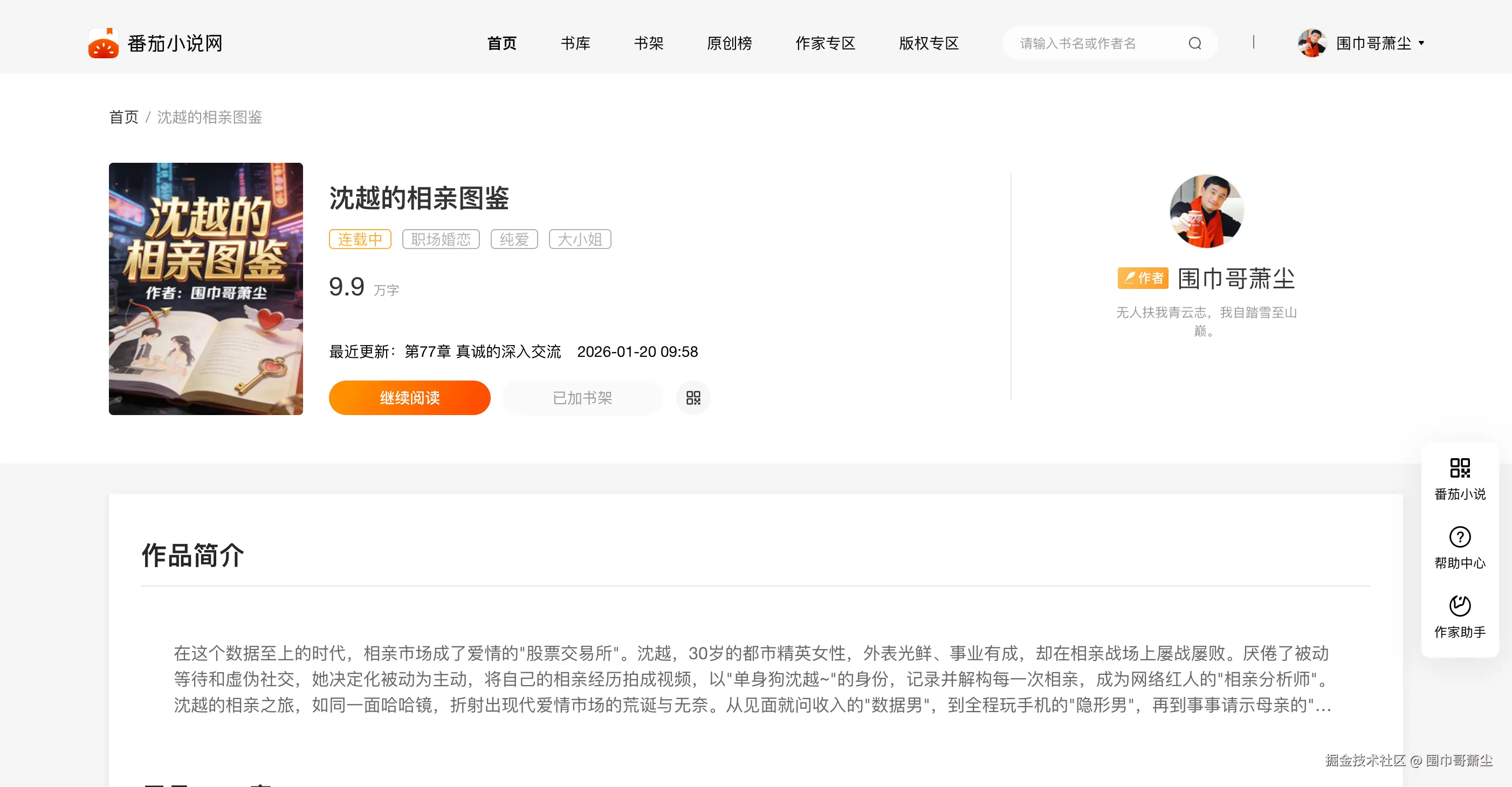The image size is (1512, 787).
Task: Click the 番茄小说网 tomato logo icon
Action: (x=106, y=42)
